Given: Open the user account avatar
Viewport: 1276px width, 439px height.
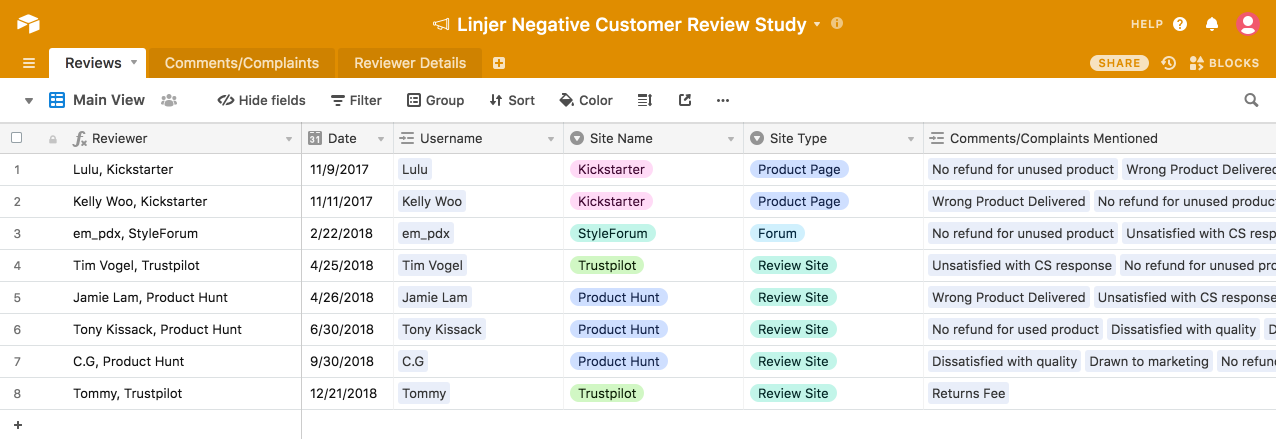Looking at the screenshot, I should pyautogui.click(x=1246, y=24).
